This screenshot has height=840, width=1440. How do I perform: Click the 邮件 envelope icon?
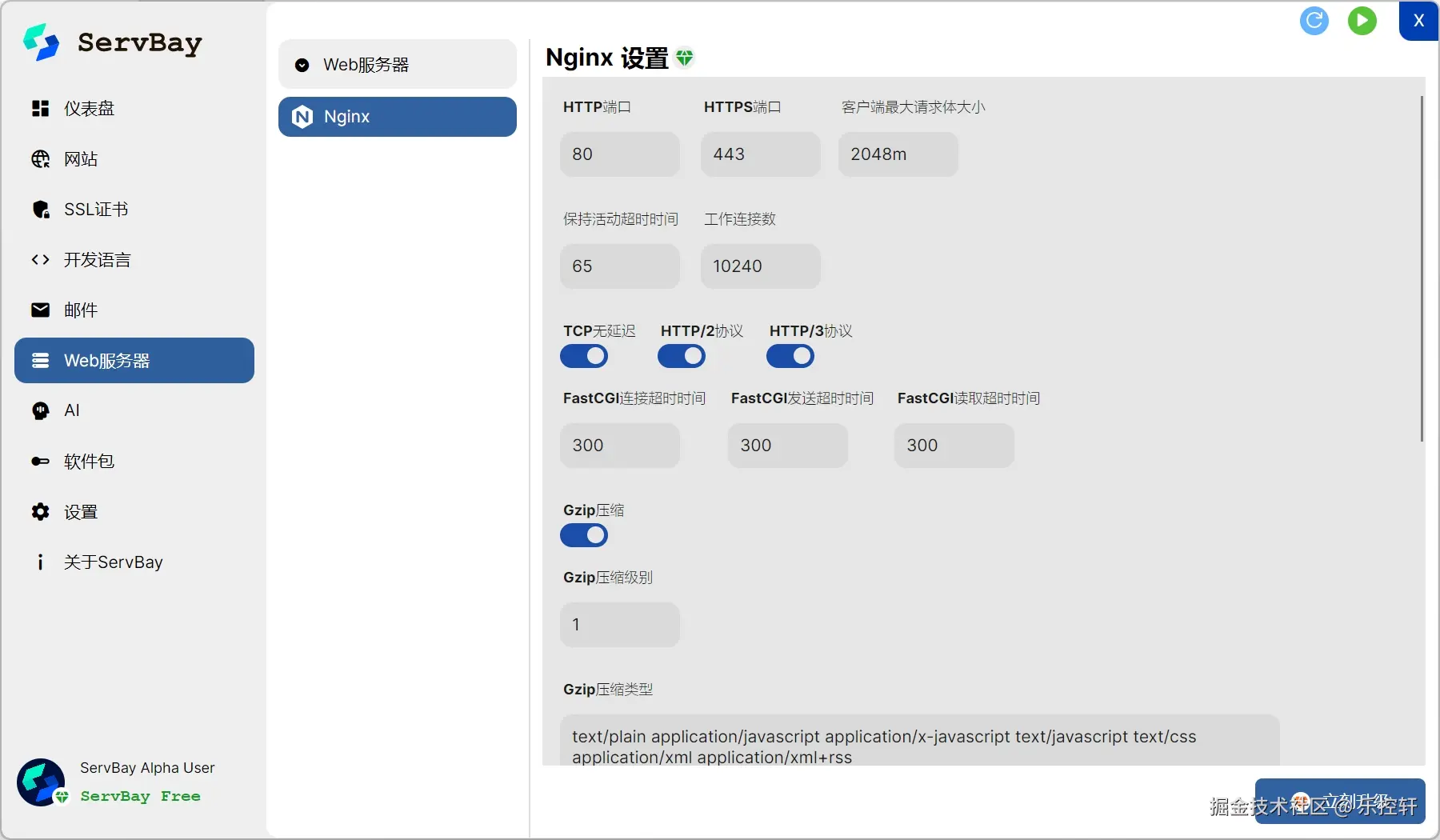40,310
